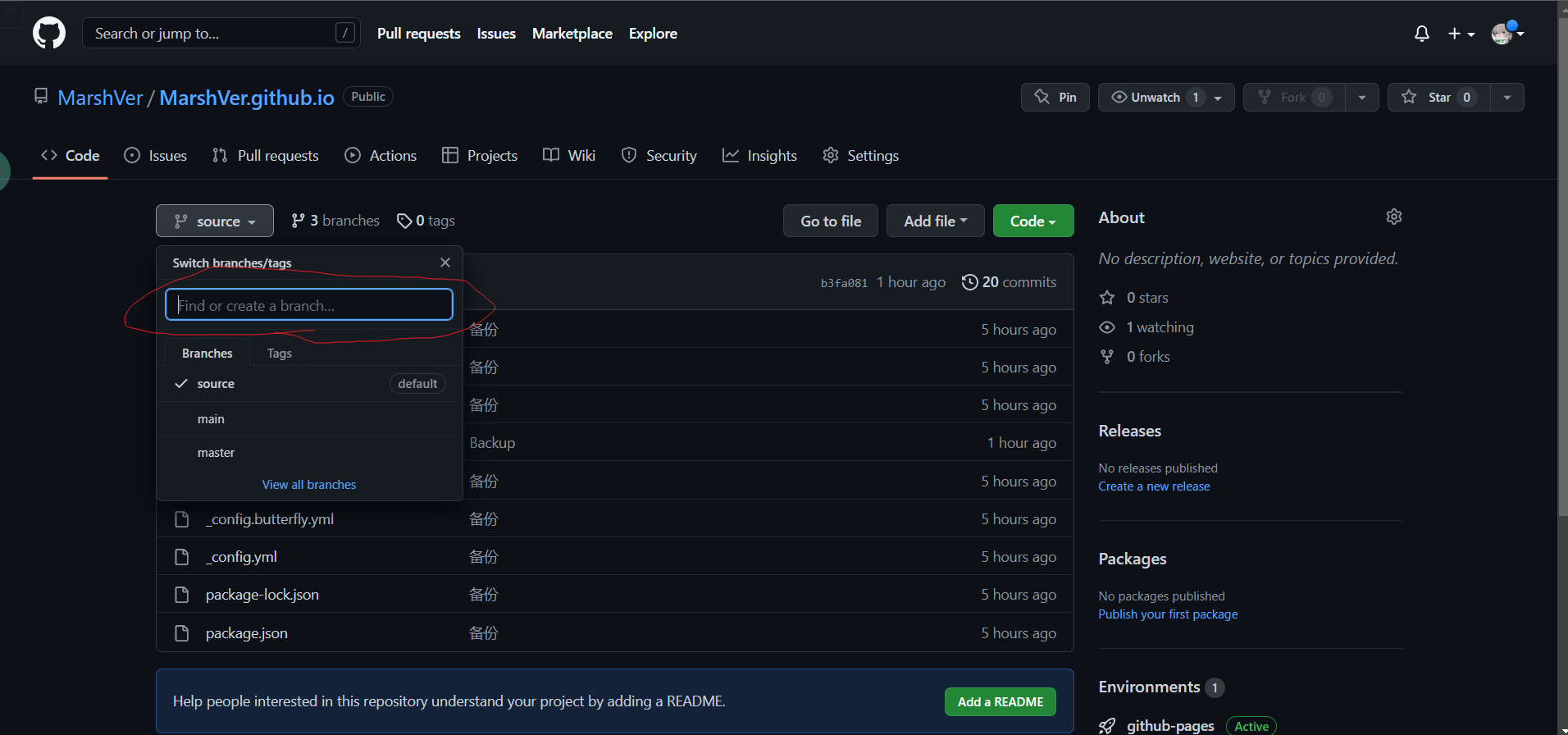
Task: Click the github-pages rocket icon
Action: (x=1107, y=726)
